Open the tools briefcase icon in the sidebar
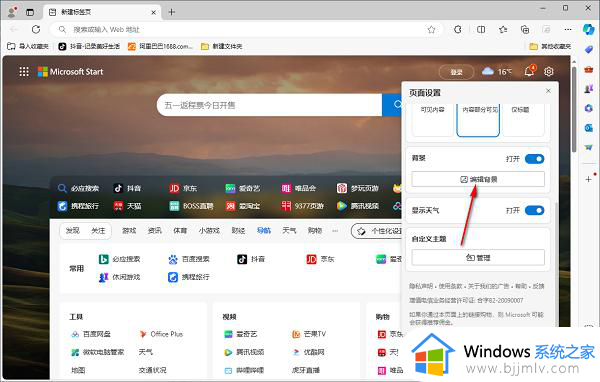 (589, 69)
